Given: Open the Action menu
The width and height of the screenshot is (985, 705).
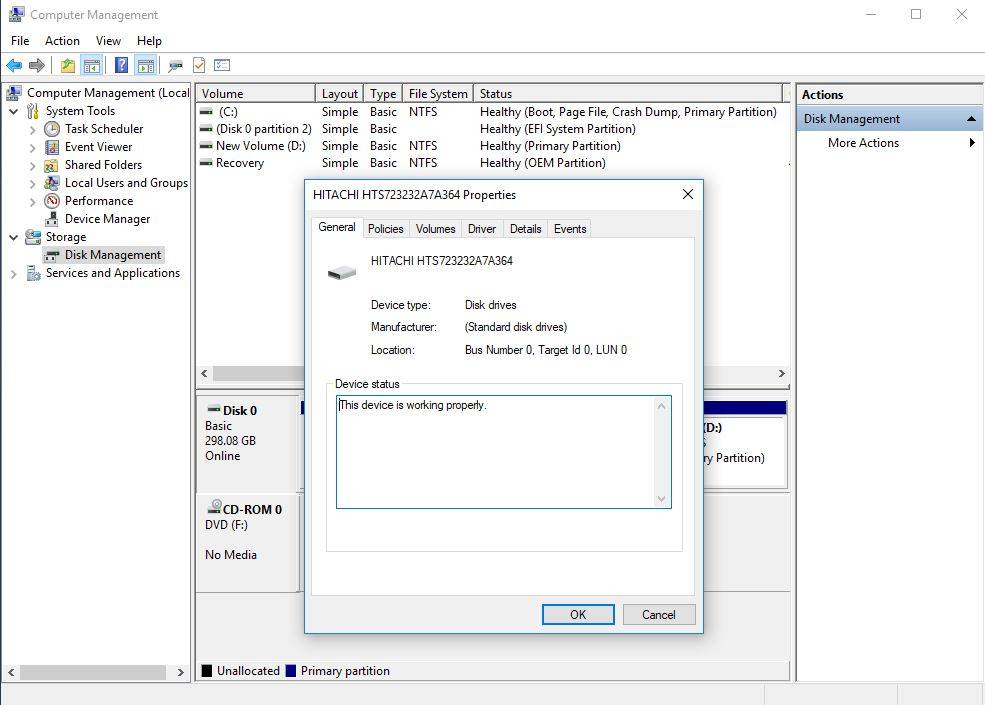Looking at the screenshot, I should coord(62,41).
